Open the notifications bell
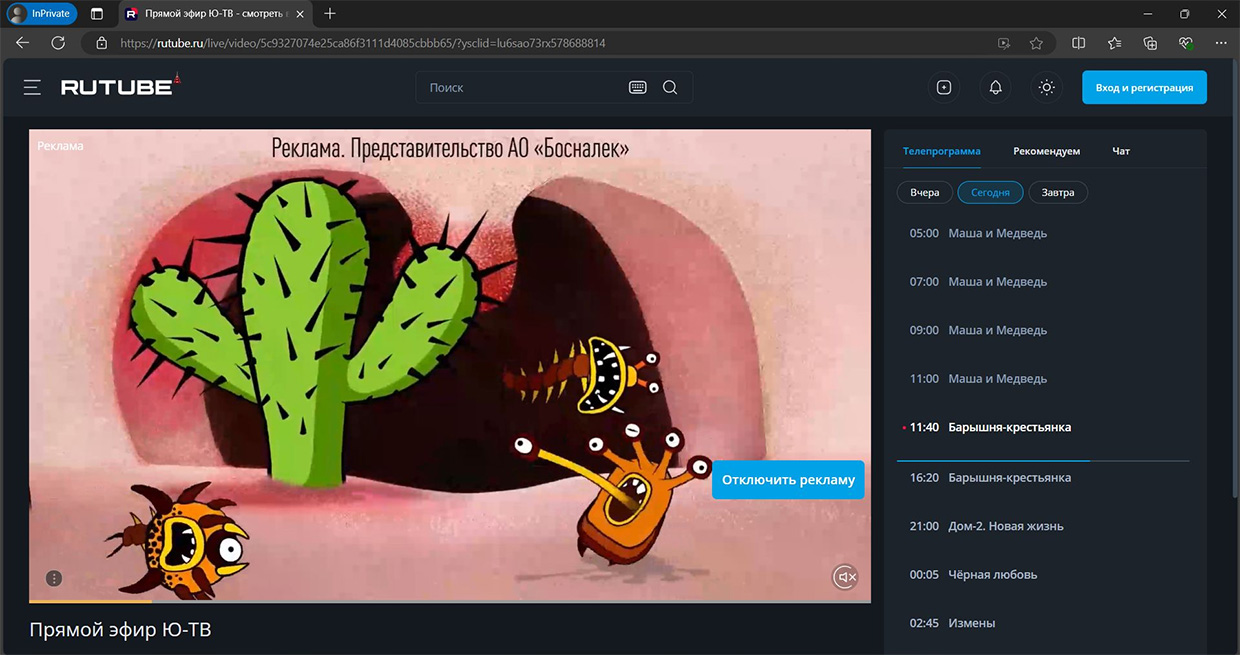Screen dimensions: 1240x655 pos(995,88)
